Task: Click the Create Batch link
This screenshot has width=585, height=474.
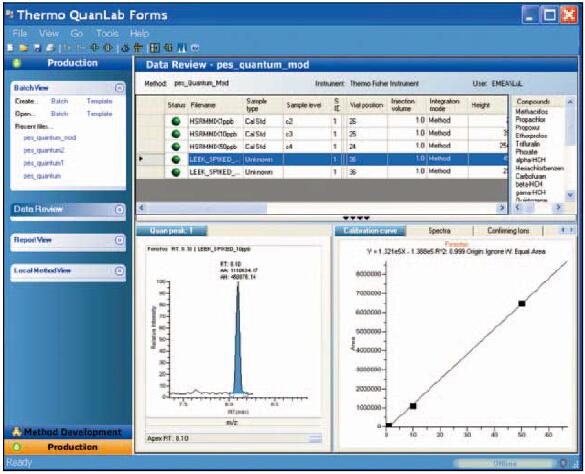Action: (x=60, y=101)
